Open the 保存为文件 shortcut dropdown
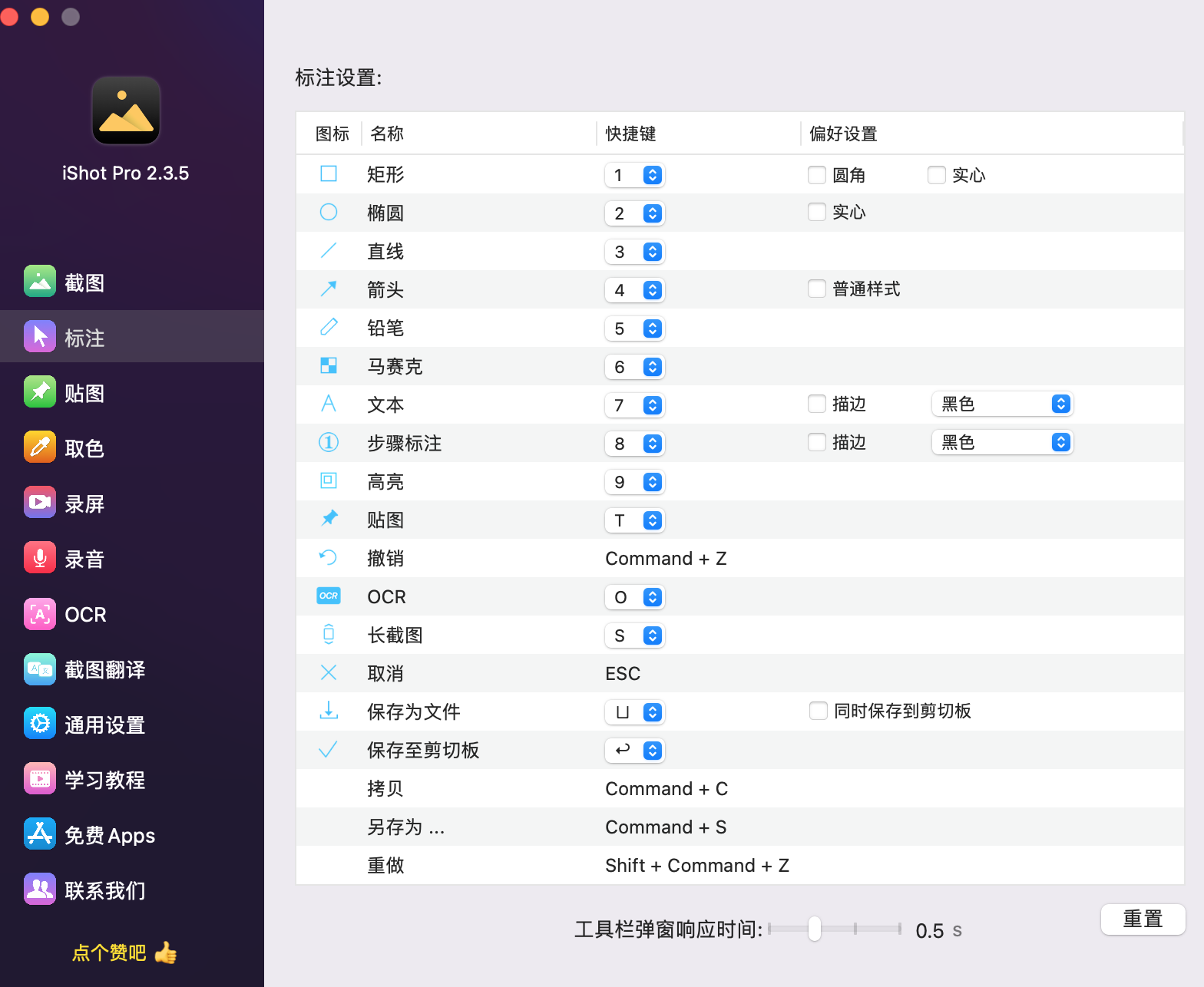 click(x=634, y=712)
